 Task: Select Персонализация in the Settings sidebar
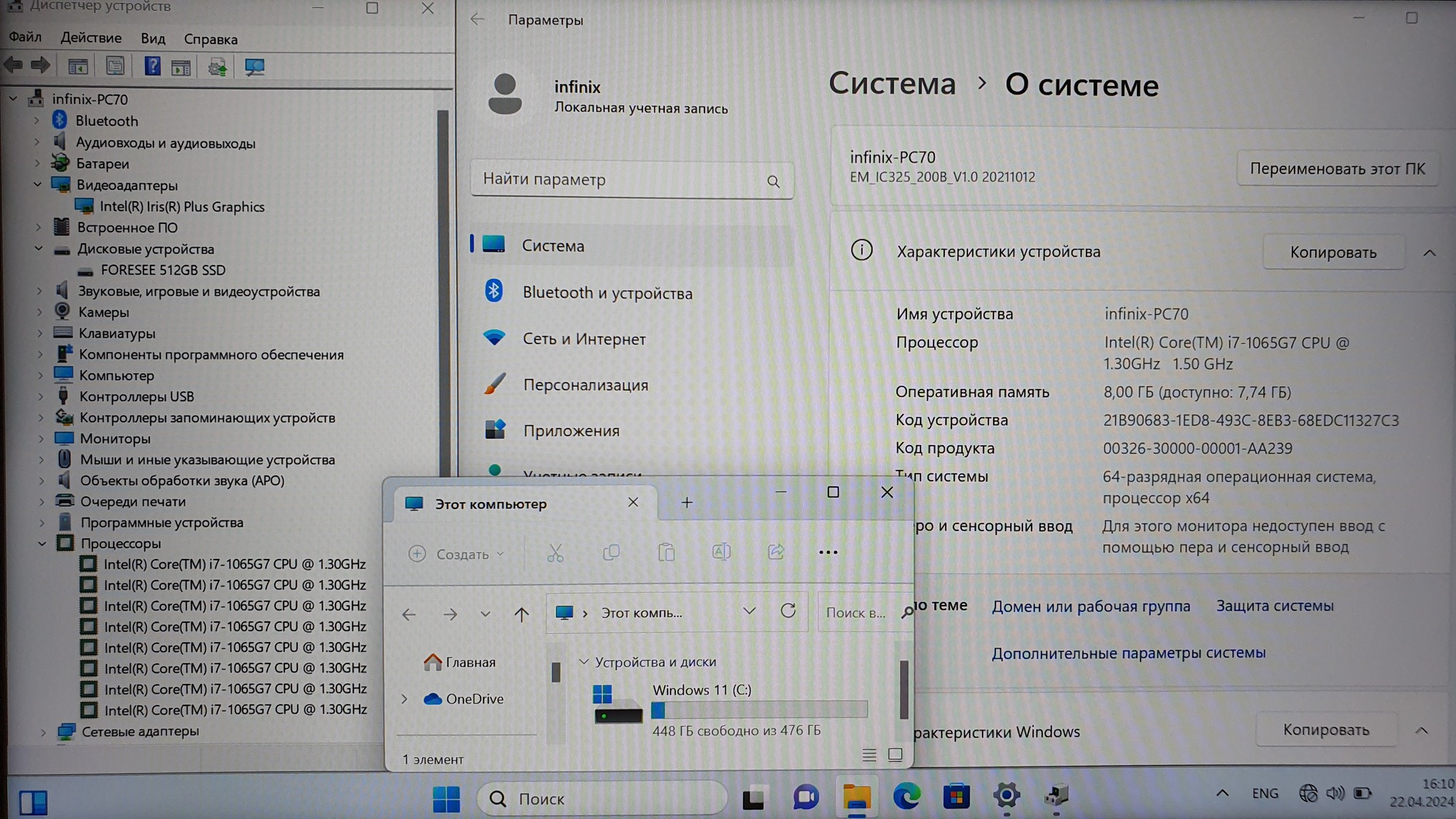[585, 385]
